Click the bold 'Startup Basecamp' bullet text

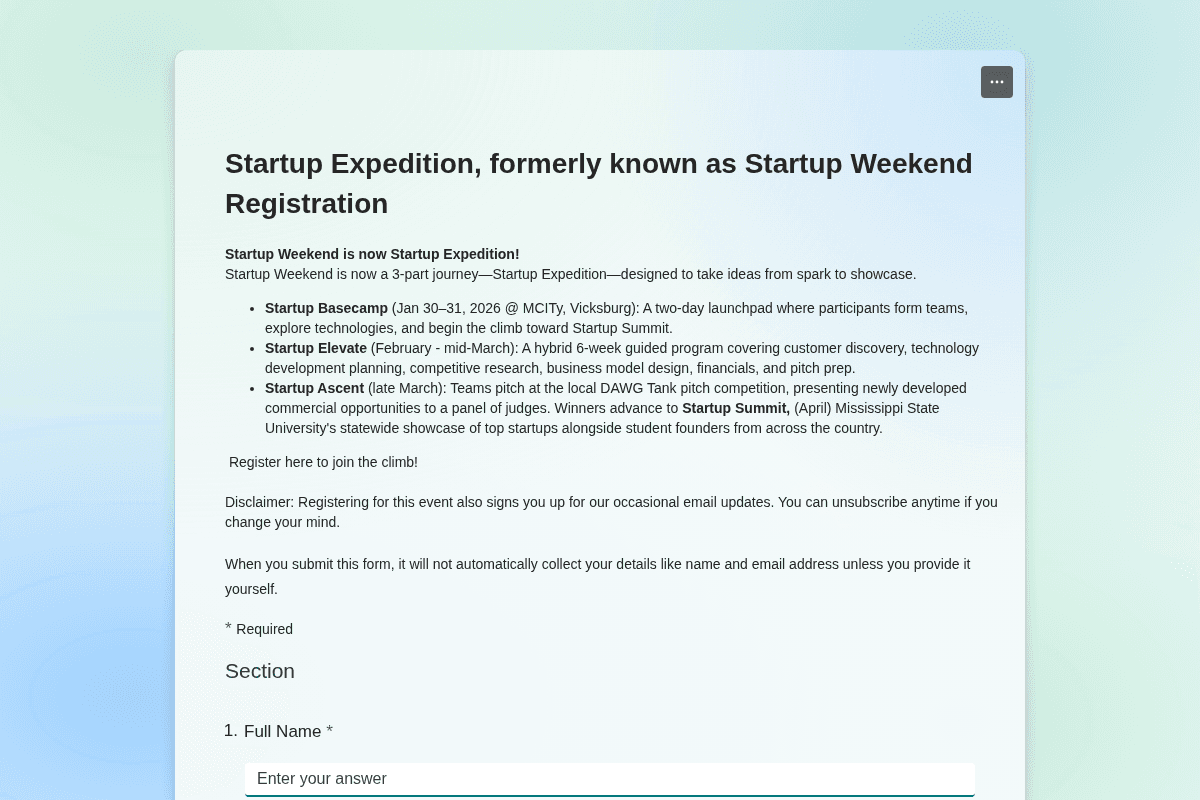326,308
